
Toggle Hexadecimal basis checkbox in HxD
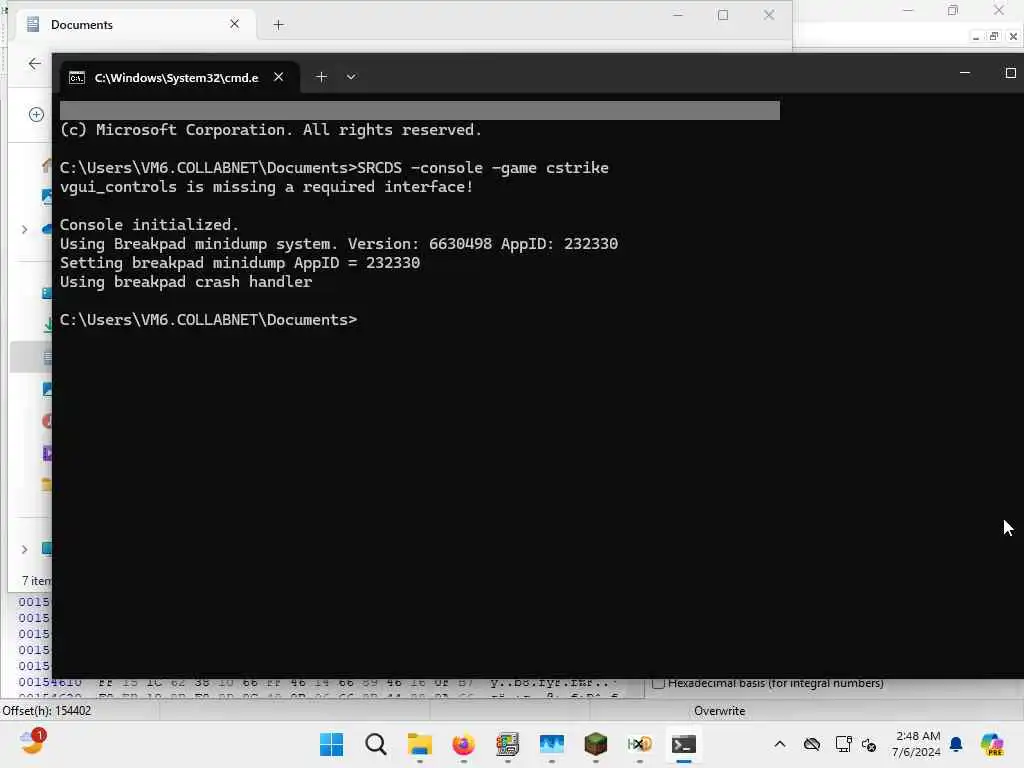click(658, 683)
